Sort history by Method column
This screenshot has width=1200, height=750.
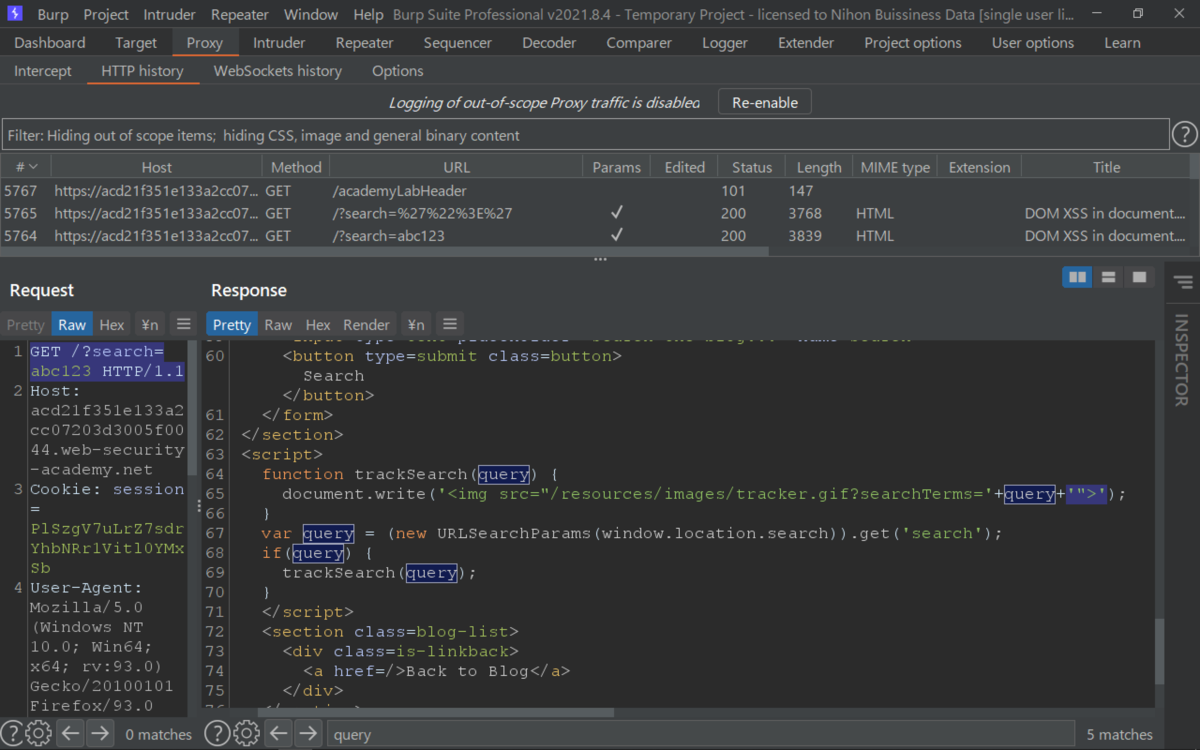point(296,167)
